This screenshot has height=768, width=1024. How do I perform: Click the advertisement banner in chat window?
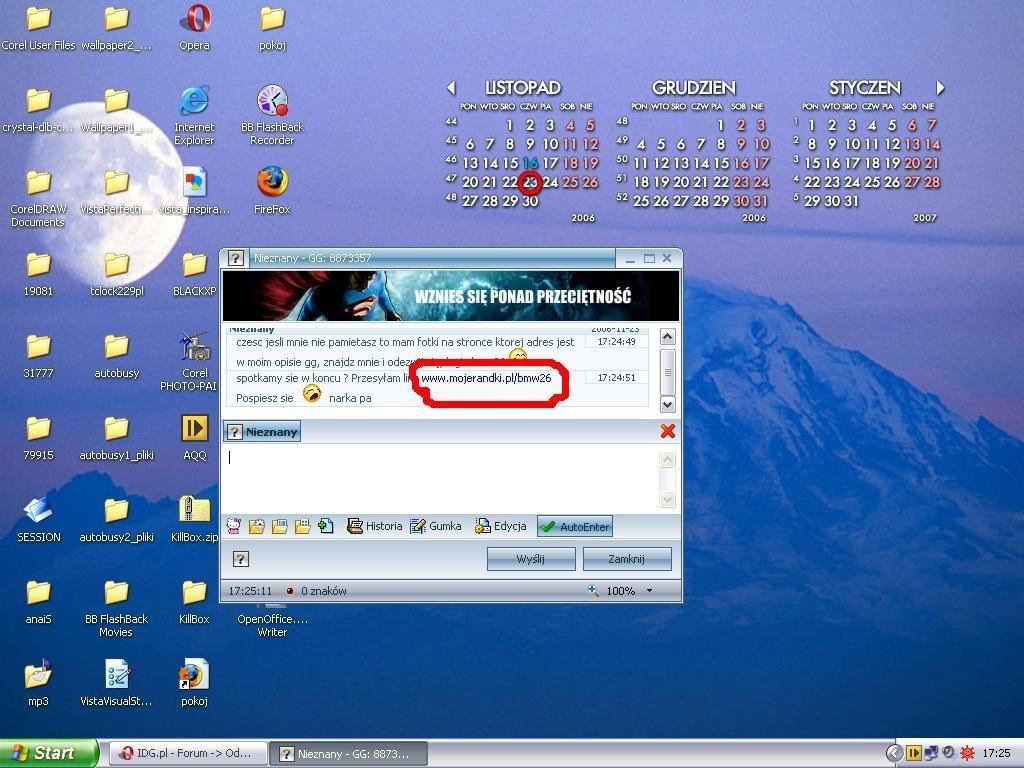451,296
